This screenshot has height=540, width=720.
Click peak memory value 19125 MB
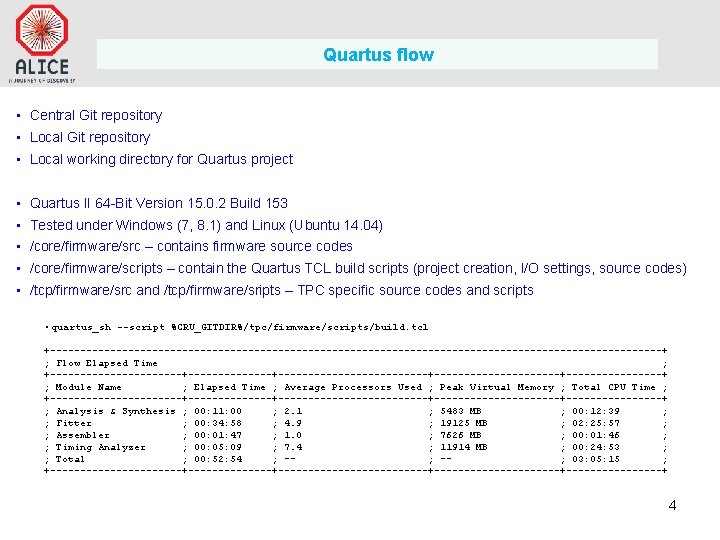(x=463, y=423)
